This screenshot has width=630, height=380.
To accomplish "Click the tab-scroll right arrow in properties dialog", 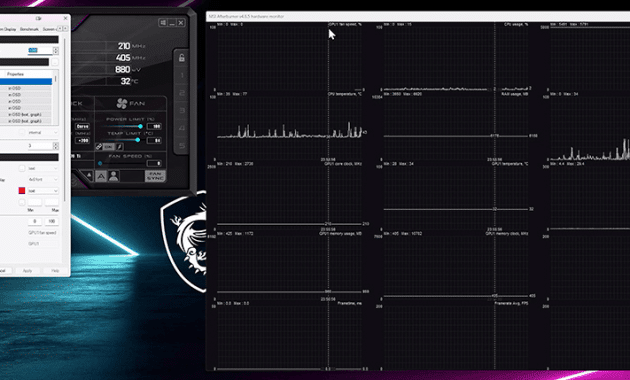I will point(65,29).
